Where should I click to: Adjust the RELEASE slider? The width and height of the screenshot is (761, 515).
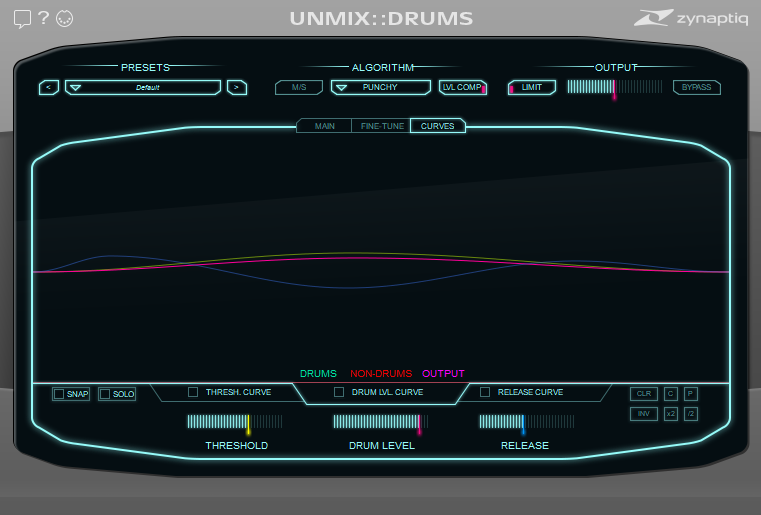(x=527, y=422)
